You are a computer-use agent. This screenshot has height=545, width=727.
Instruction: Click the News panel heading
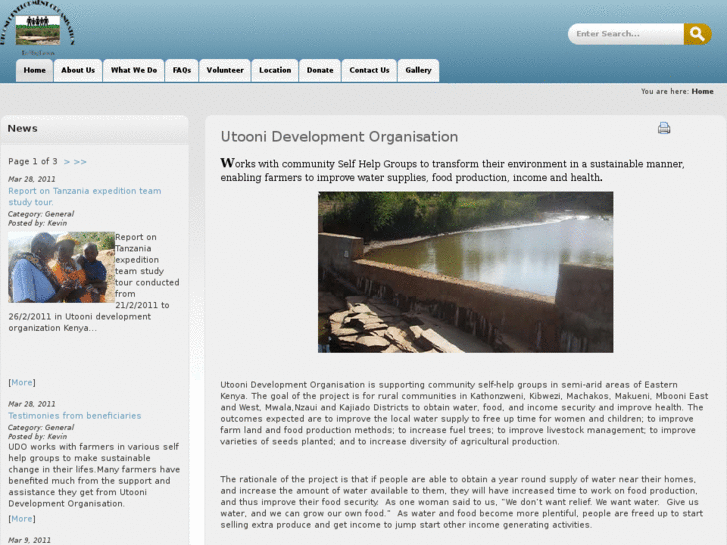(x=22, y=128)
